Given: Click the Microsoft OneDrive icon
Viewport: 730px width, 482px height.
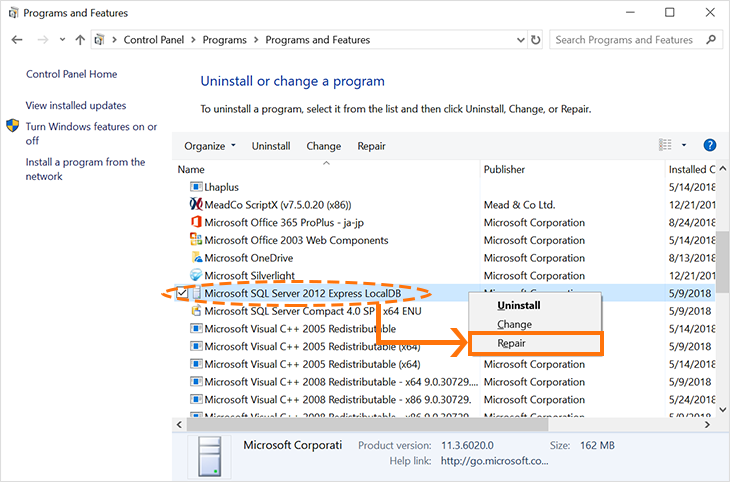Looking at the screenshot, I should click(196, 258).
